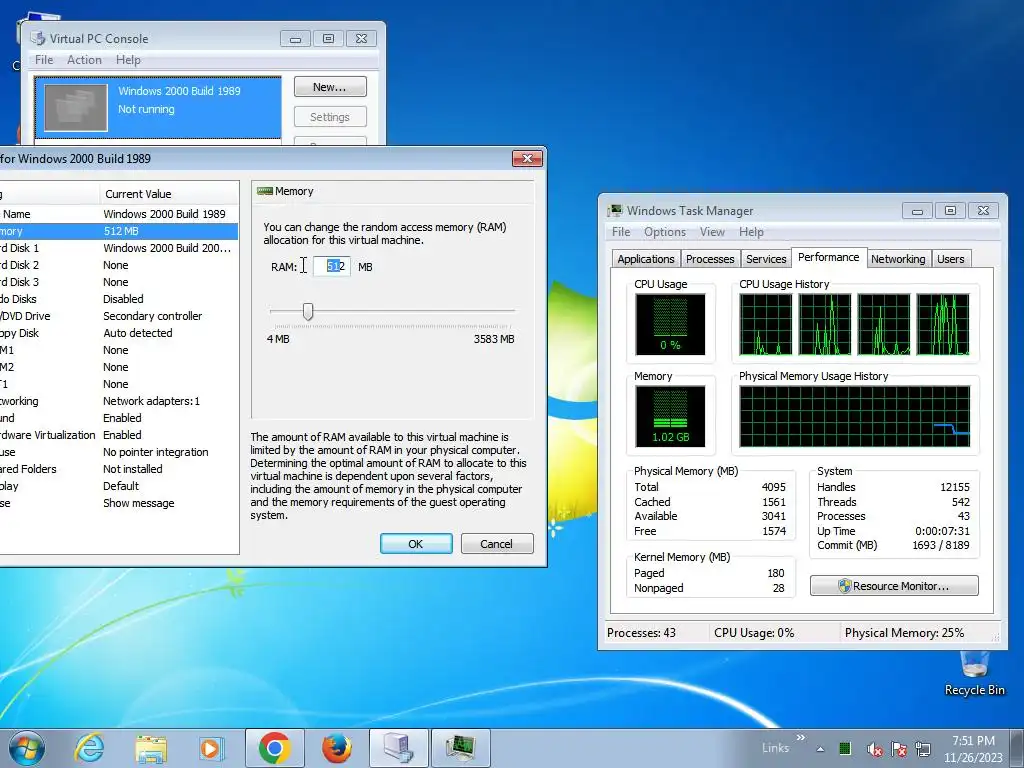The height and width of the screenshot is (768, 1024).
Task: Switch to the Services tab
Action: (x=766, y=259)
